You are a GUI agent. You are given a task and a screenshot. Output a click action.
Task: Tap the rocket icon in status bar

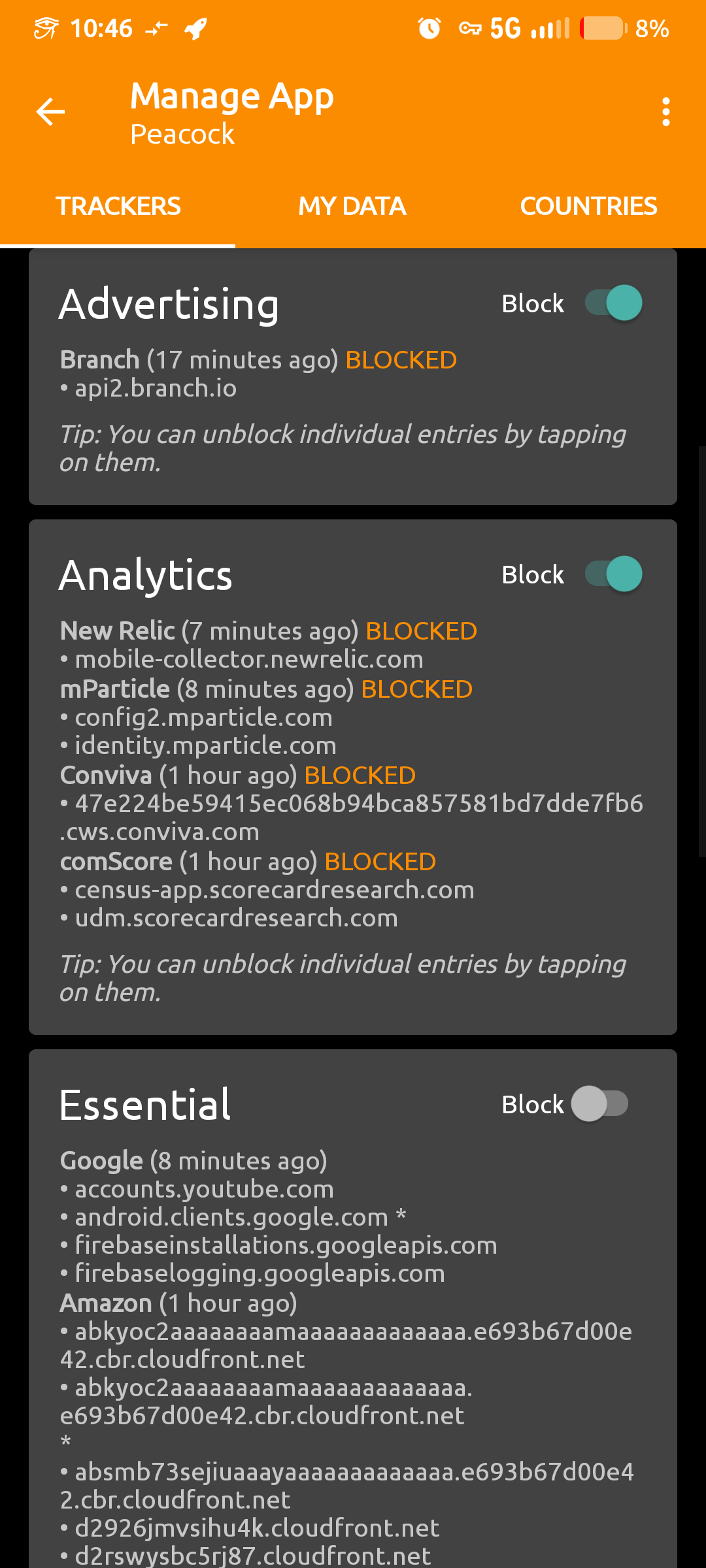coord(195,29)
